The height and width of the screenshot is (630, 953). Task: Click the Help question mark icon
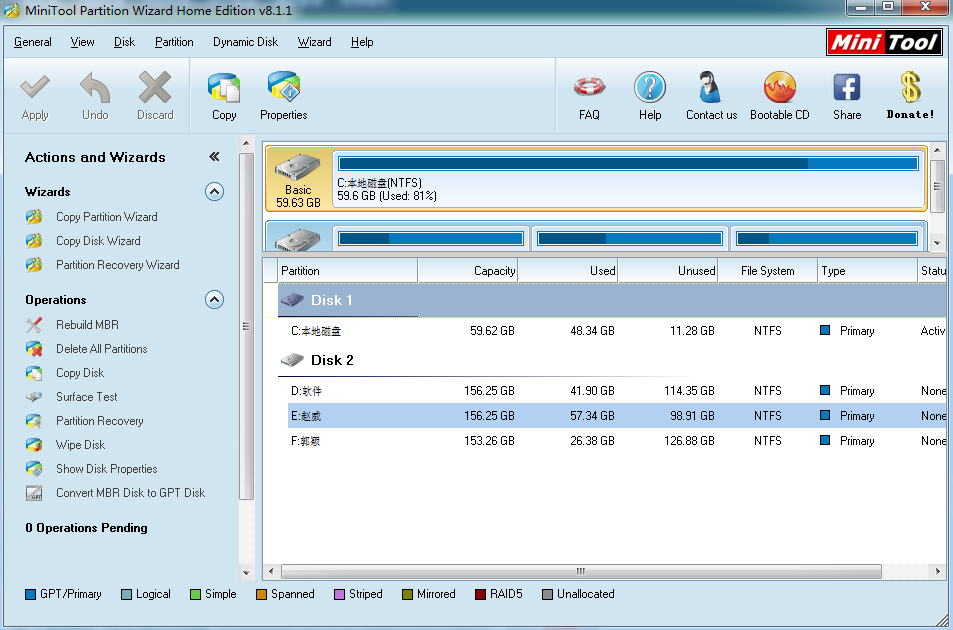tap(650, 87)
